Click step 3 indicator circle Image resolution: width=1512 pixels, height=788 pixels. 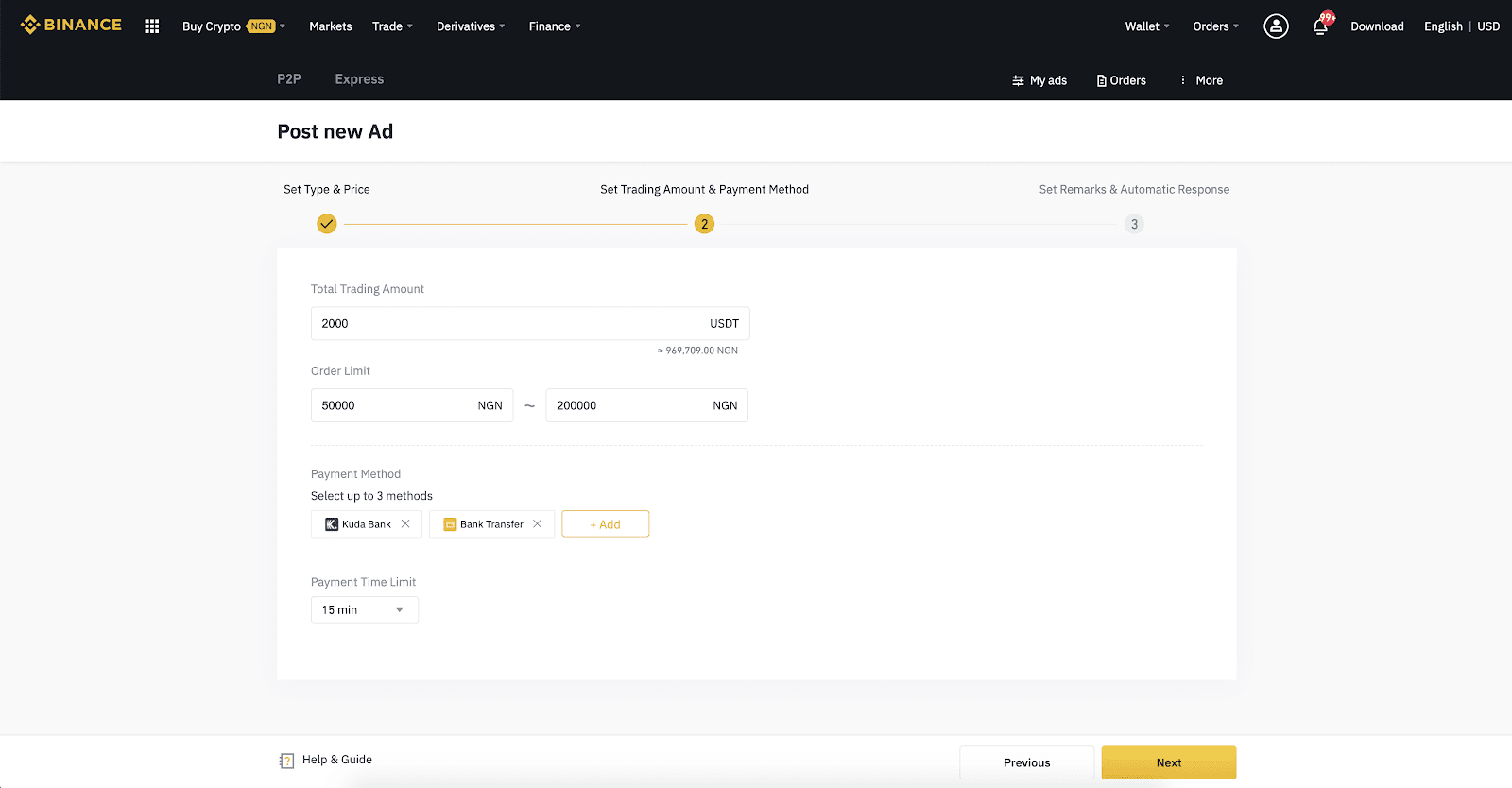pos(1134,224)
